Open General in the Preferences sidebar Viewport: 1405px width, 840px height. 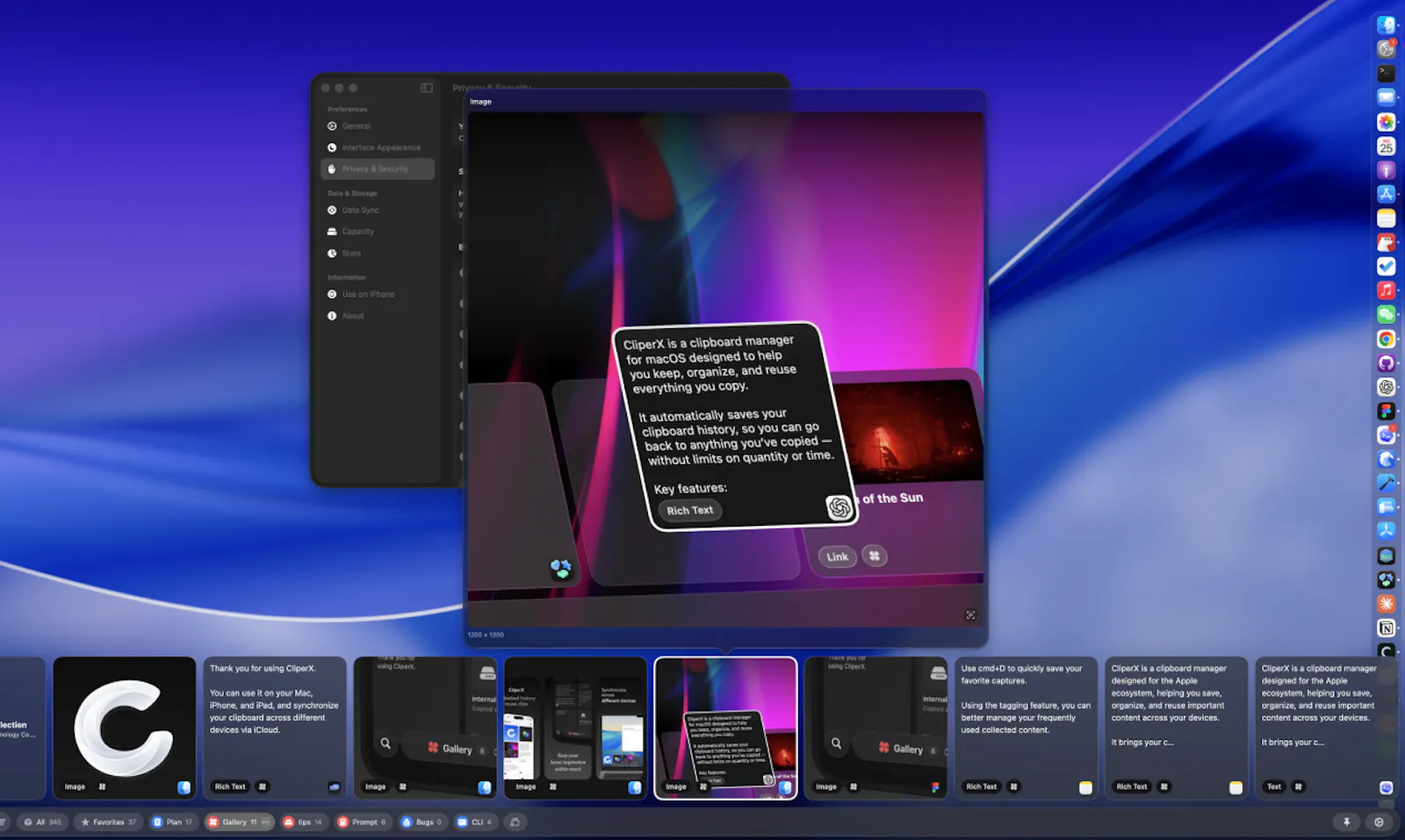[x=378, y=126]
